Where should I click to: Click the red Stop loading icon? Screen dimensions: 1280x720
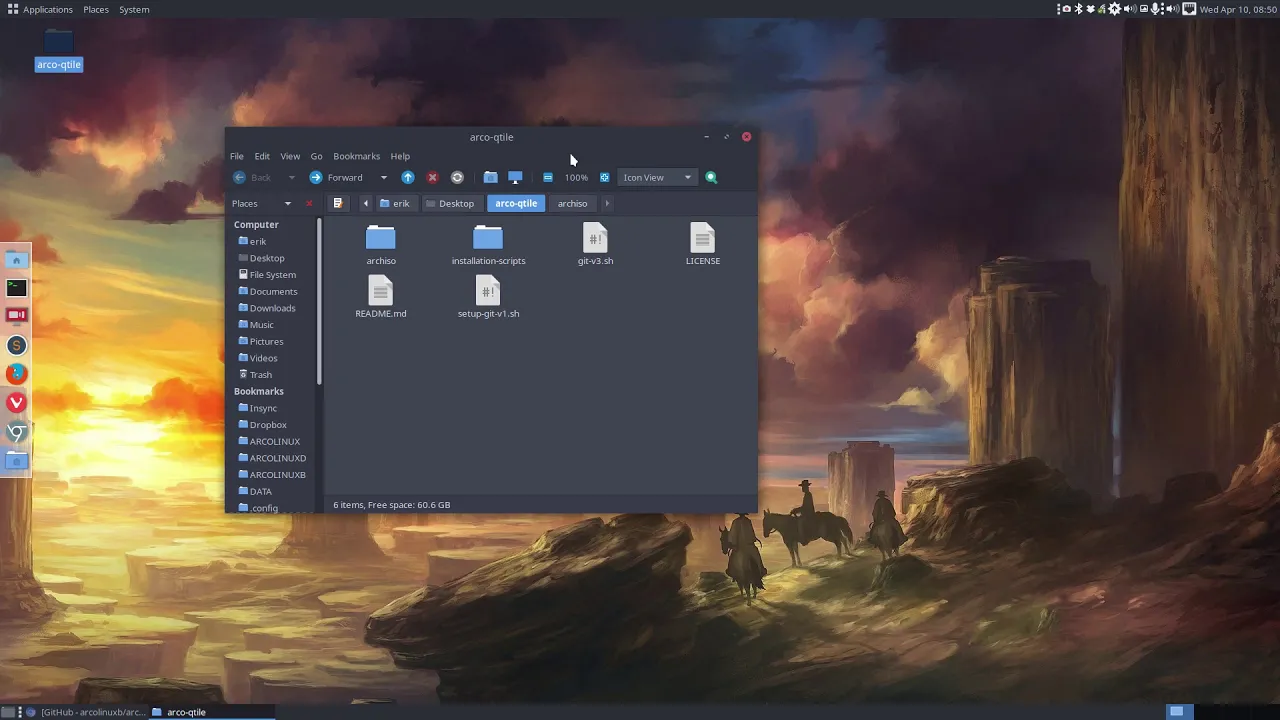pyautogui.click(x=432, y=177)
